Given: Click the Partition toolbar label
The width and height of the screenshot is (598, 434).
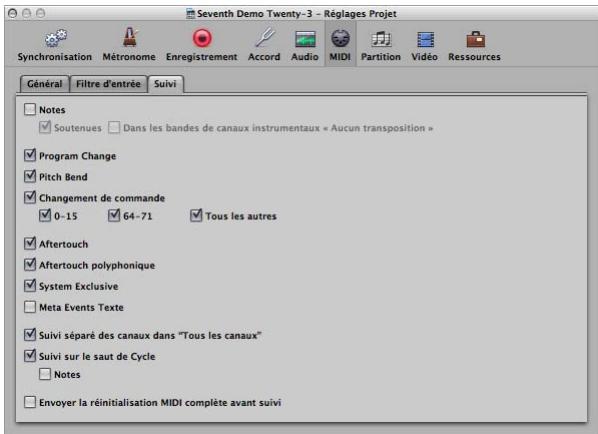Looking at the screenshot, I should point(381,57).
